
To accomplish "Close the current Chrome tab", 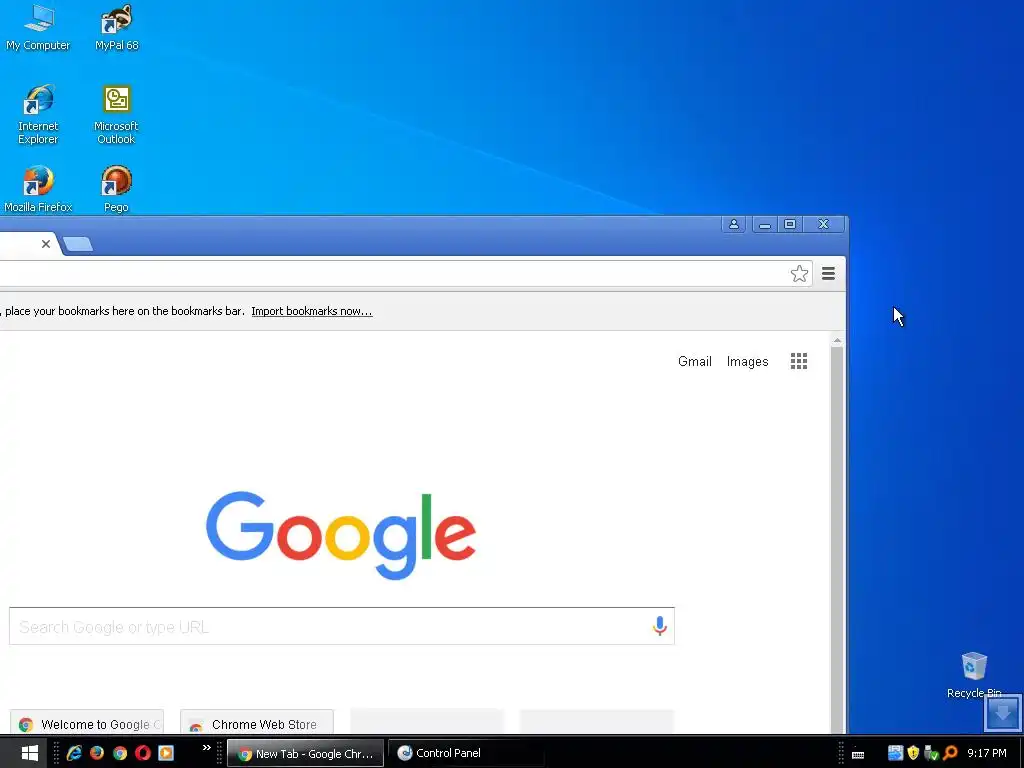I will tap(46, 244).
